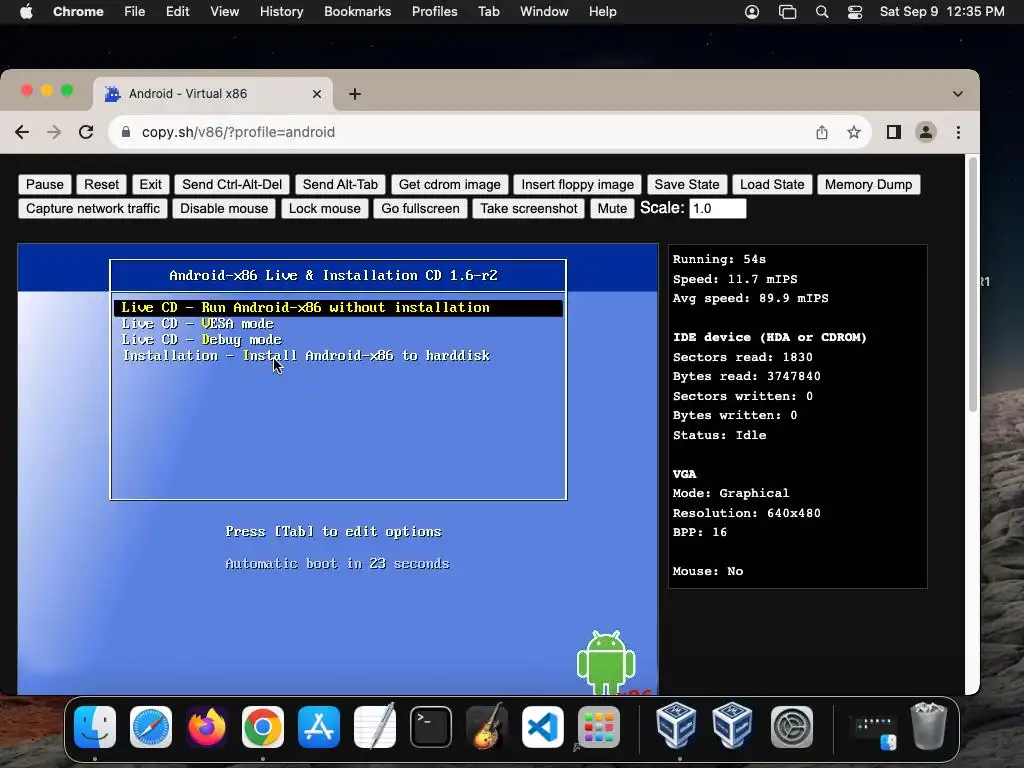Pause the emulator
1024x768 pixels.
click(44, 185)
